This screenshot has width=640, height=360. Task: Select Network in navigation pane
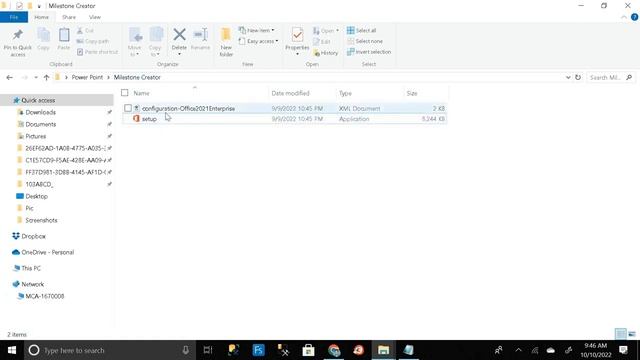tap(32, 284)
